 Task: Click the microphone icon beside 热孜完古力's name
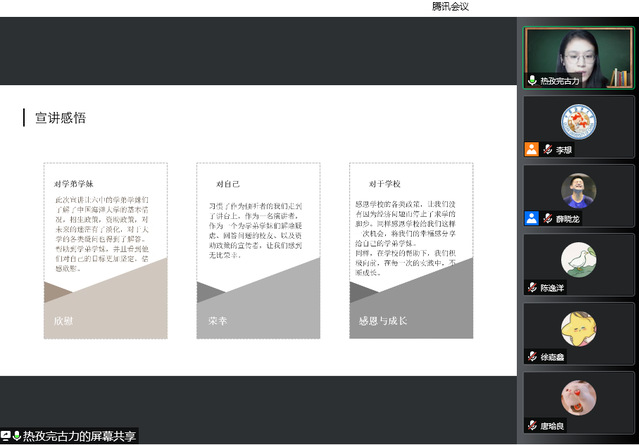[533, 81]
